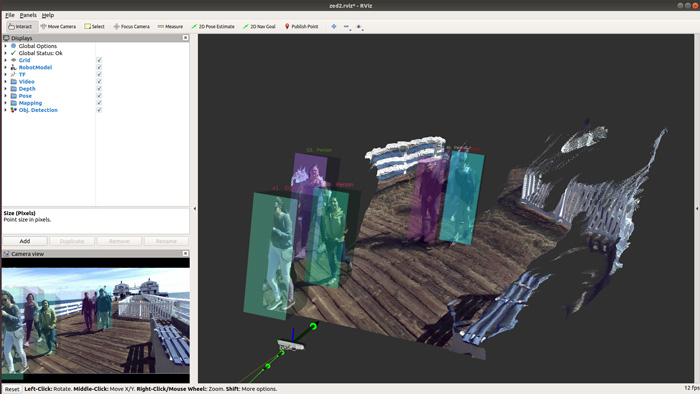Image resolution: width=700 pixels, height=394 pixels.
Task: Click the Camera view image
Action: (x=96, y=320)
